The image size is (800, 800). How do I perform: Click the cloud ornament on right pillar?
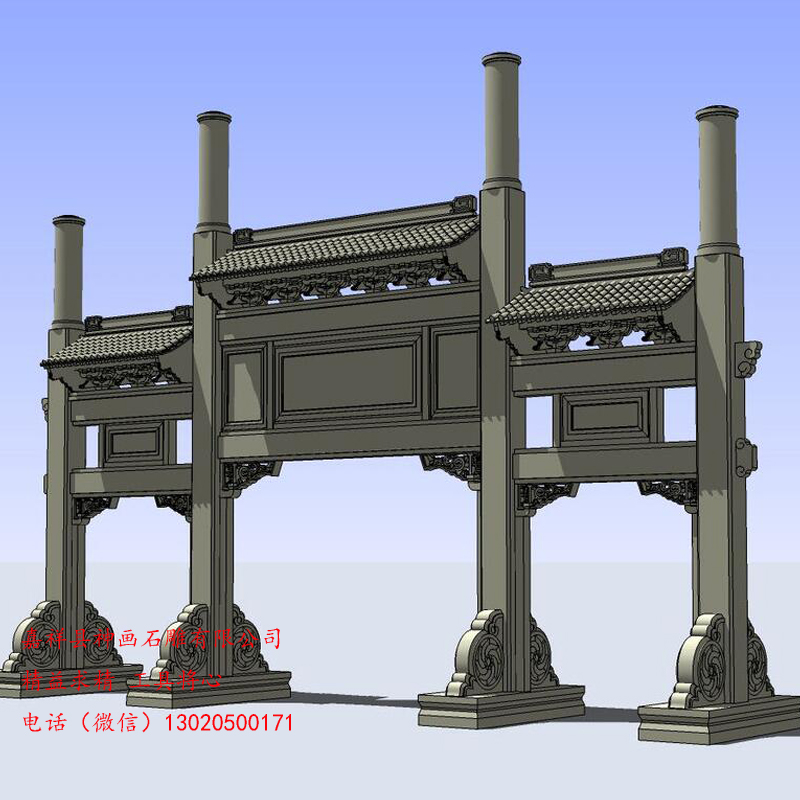click(x=747, y=354)
